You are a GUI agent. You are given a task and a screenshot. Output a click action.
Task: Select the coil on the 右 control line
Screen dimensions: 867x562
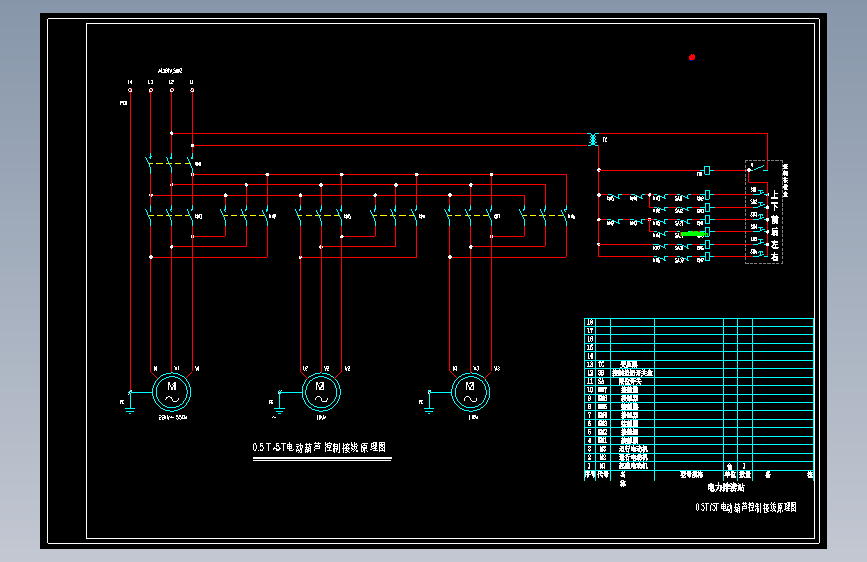tap(707, 257)
